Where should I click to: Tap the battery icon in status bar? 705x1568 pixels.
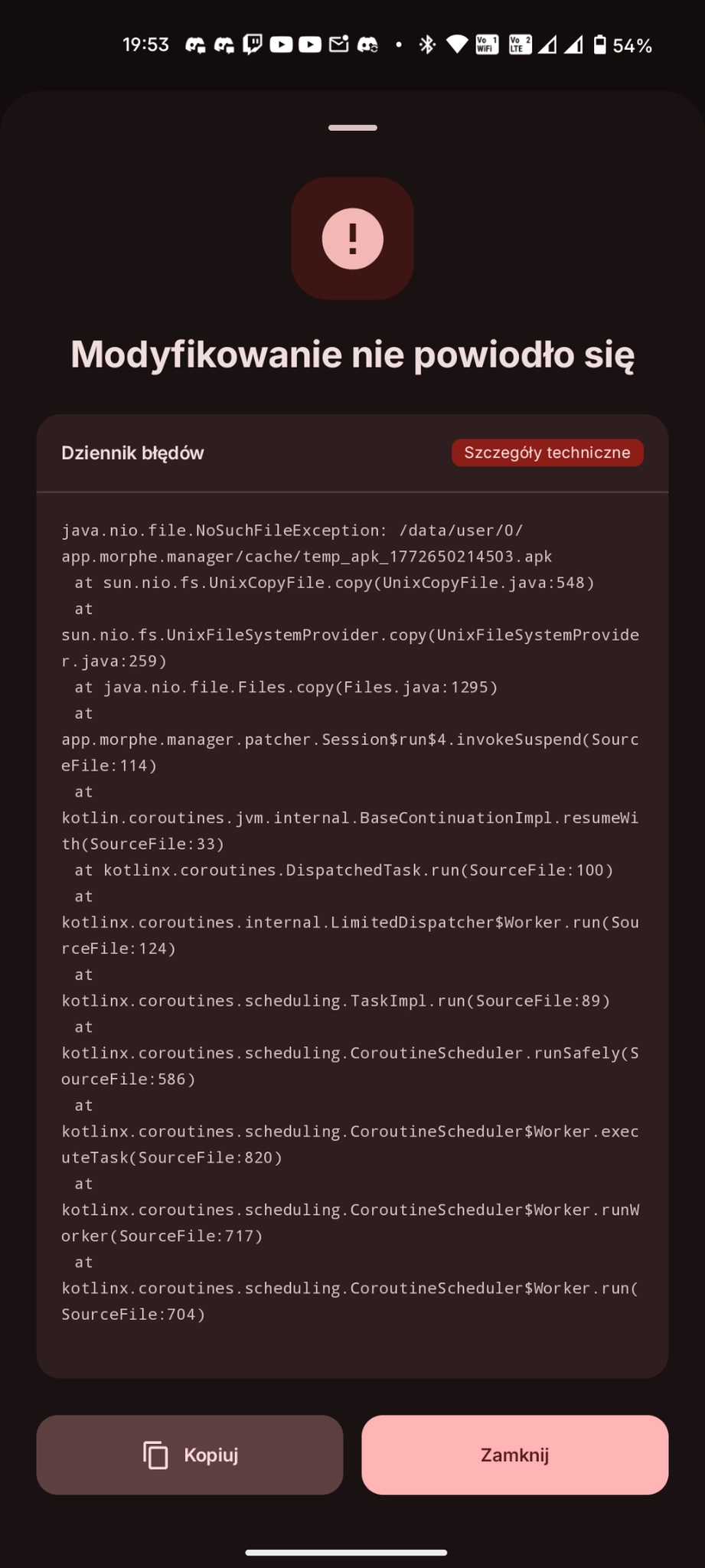(x=600, y=45)
